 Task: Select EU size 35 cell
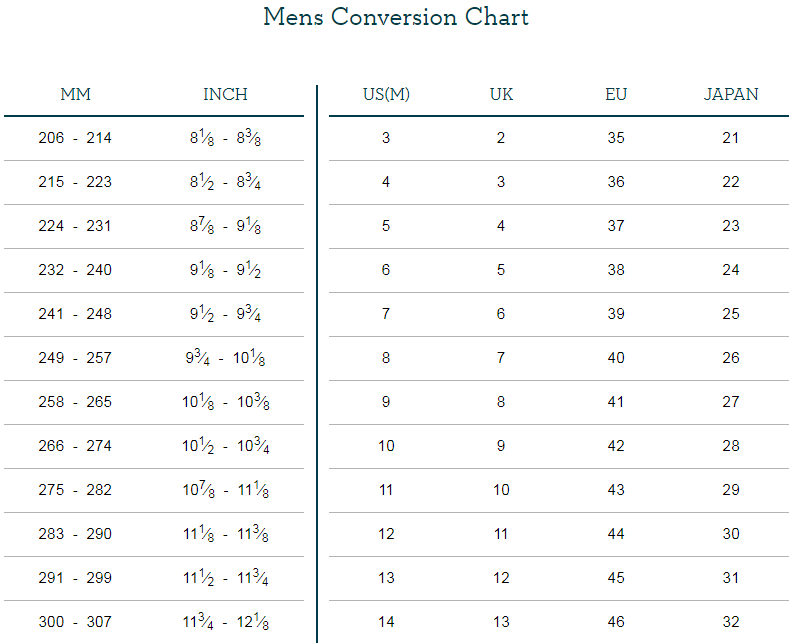coord(616,138)
